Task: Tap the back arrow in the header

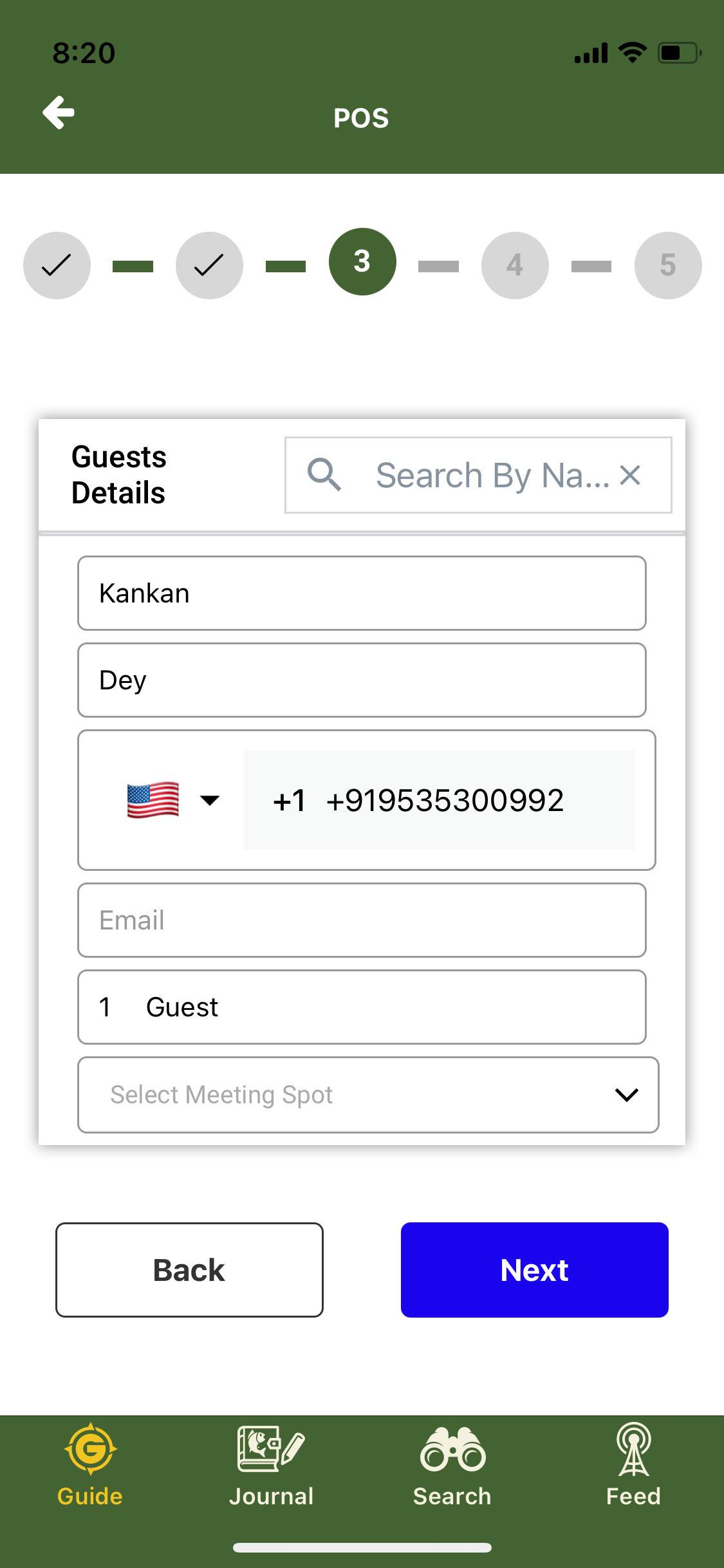Action: click(x=59, y=113)
